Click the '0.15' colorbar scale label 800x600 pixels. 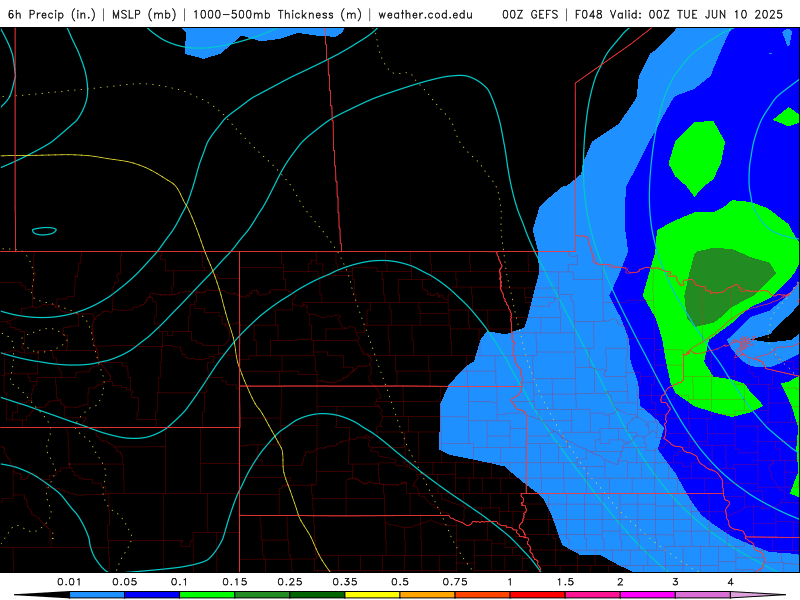click(235, 582)
